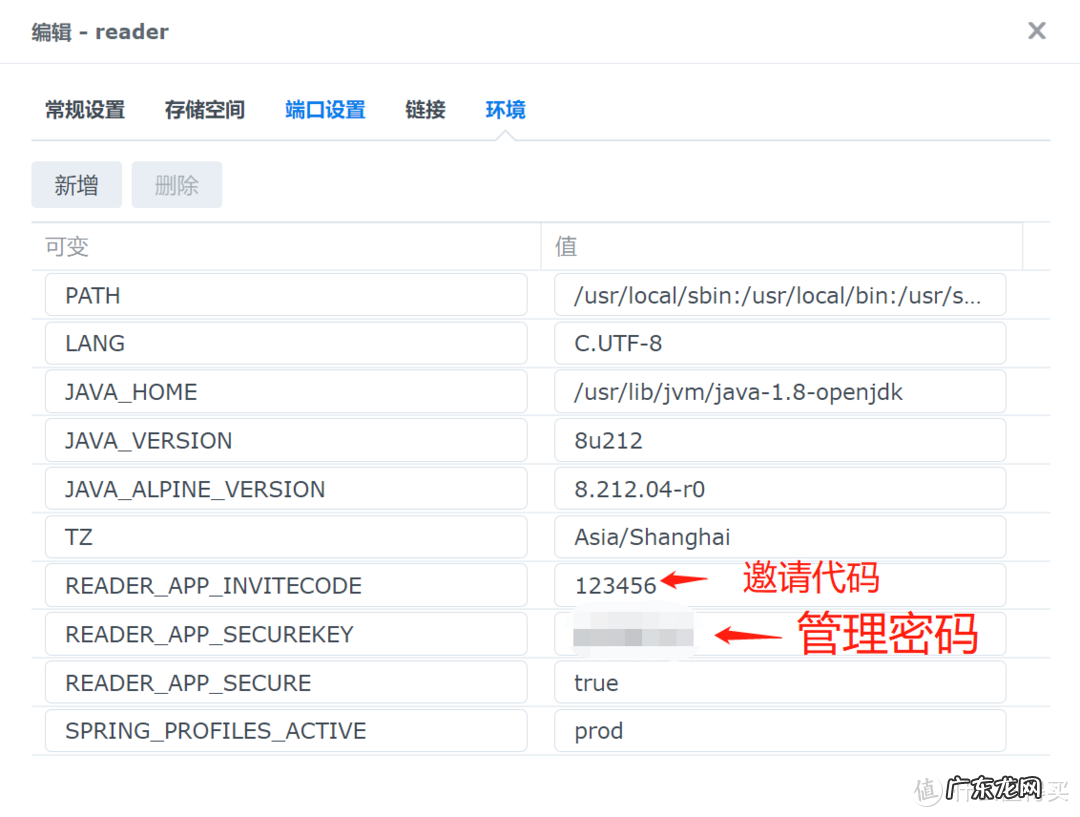Close the 编辑 - reader dialog
Image resolution: width=1080 pixels, height=817 pixels.
pos(1036,30)
